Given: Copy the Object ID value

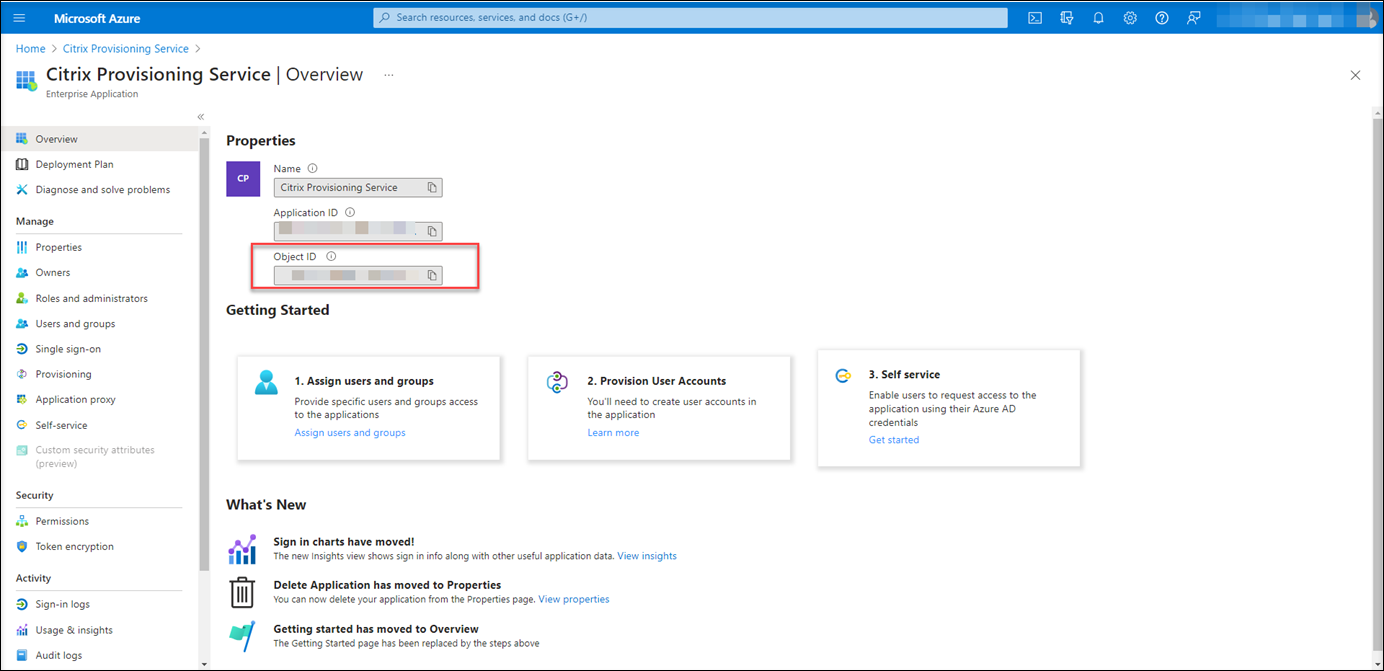Looking at the screenshot, I should 432,275.
